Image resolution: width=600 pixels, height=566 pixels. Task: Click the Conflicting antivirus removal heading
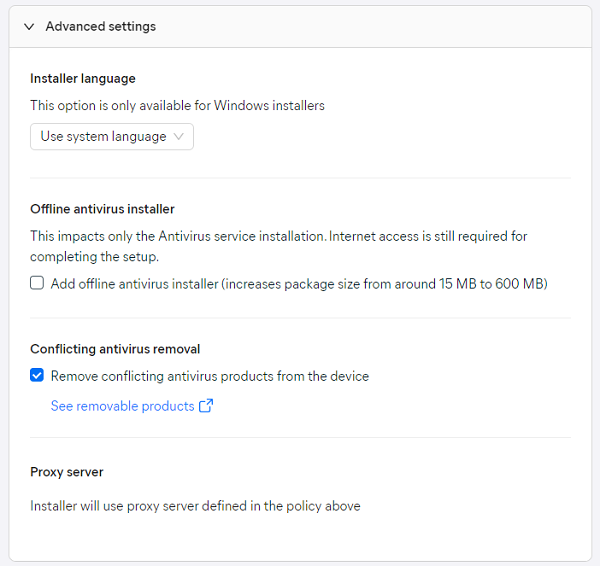(115, 349)
